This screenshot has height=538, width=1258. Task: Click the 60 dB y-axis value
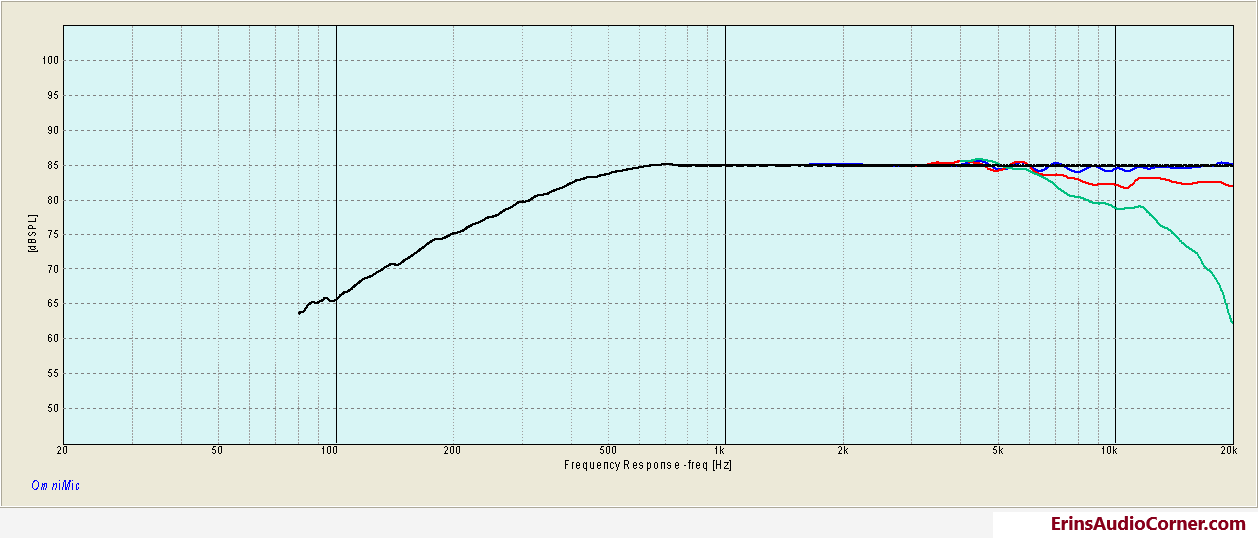55,339
